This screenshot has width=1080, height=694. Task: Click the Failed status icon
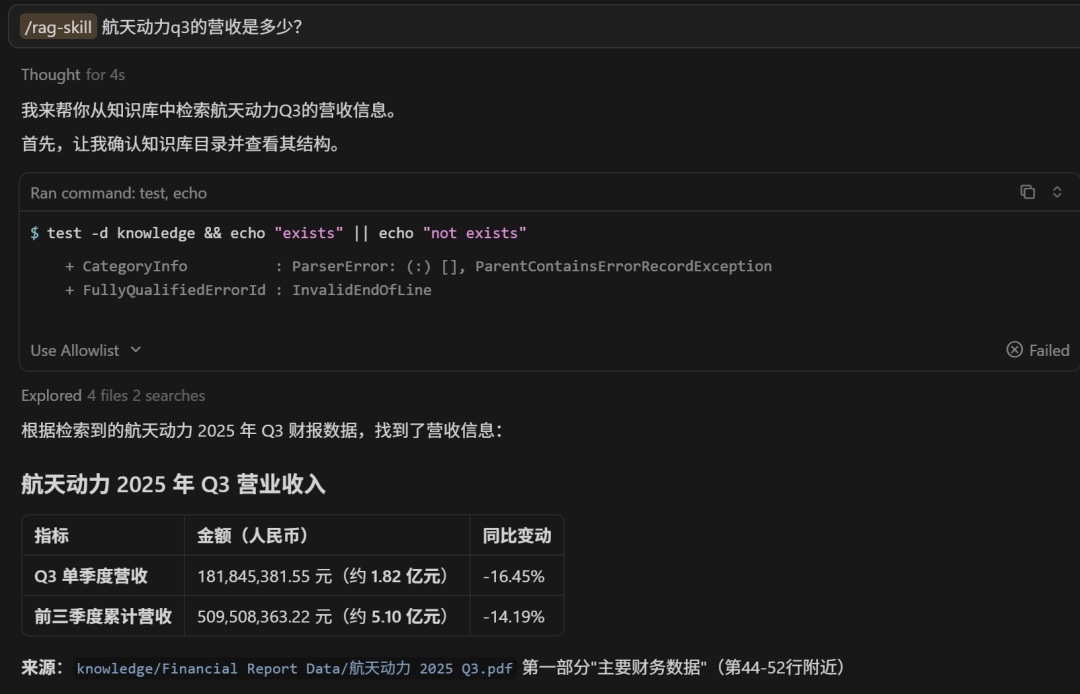tap(1014, 350)
